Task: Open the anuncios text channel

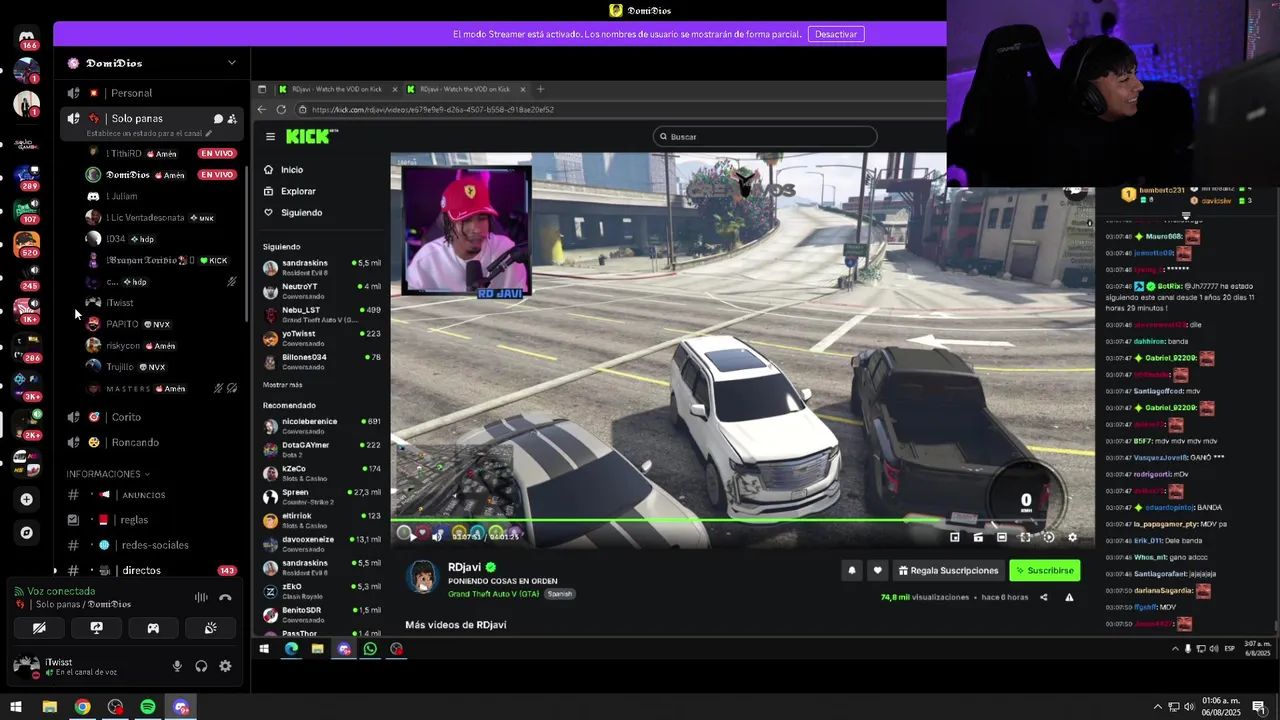Action: coord(152,495)
